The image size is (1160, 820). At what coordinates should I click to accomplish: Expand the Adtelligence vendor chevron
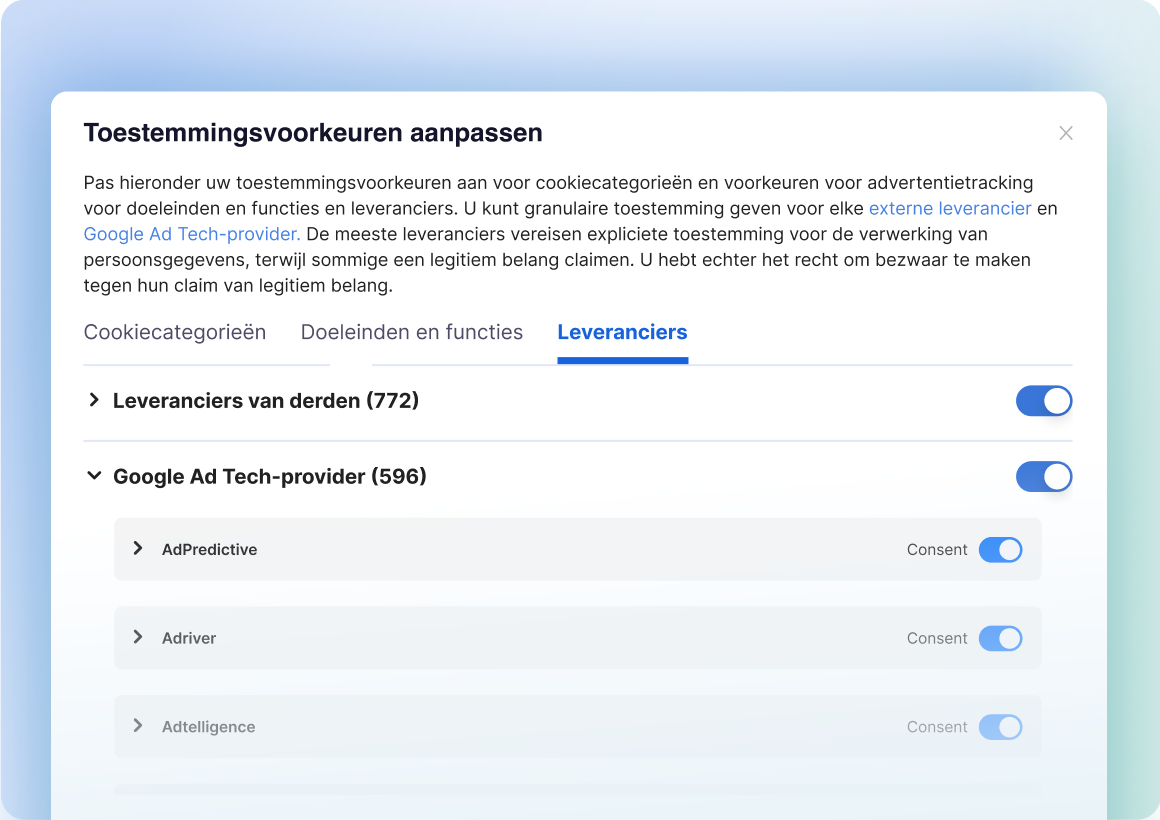pos(138,726)
